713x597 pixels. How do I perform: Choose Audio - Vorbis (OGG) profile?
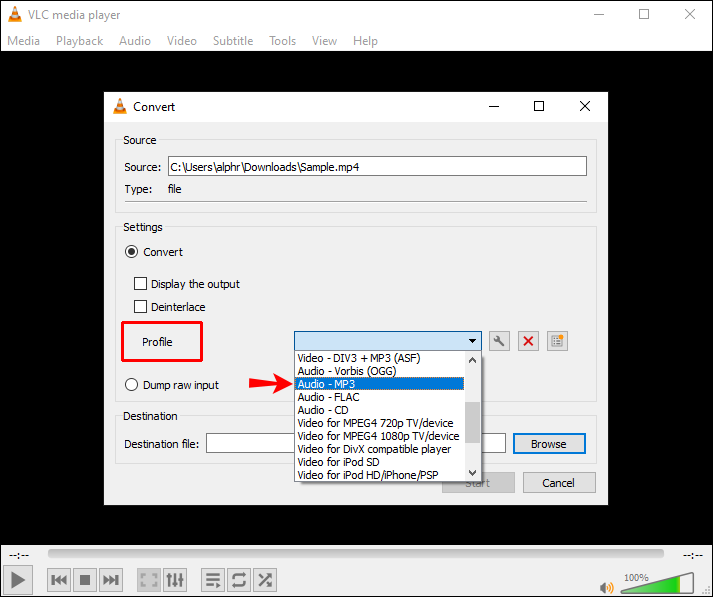[380, 371]
